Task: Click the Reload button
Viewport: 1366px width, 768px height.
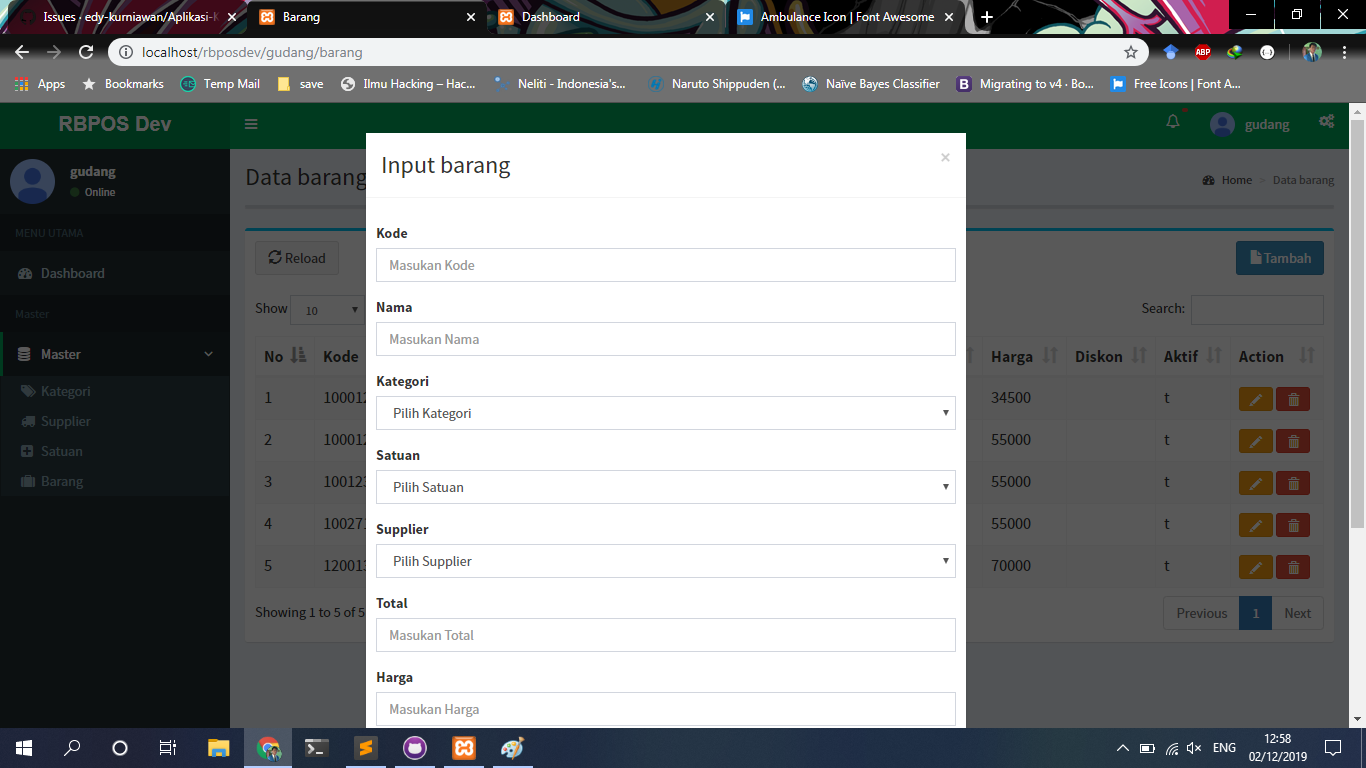Action: click(x=296, y=257)
